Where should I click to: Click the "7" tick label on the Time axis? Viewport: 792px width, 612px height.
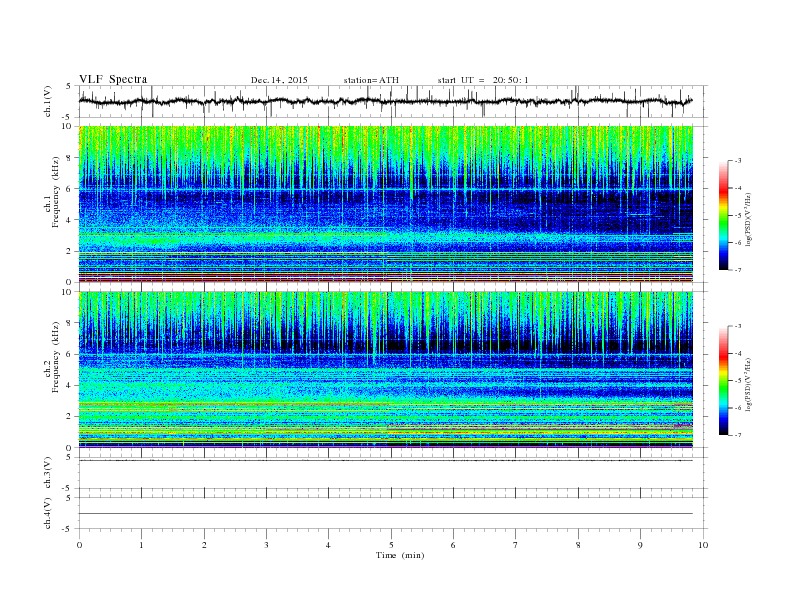(x=516, y=545)
